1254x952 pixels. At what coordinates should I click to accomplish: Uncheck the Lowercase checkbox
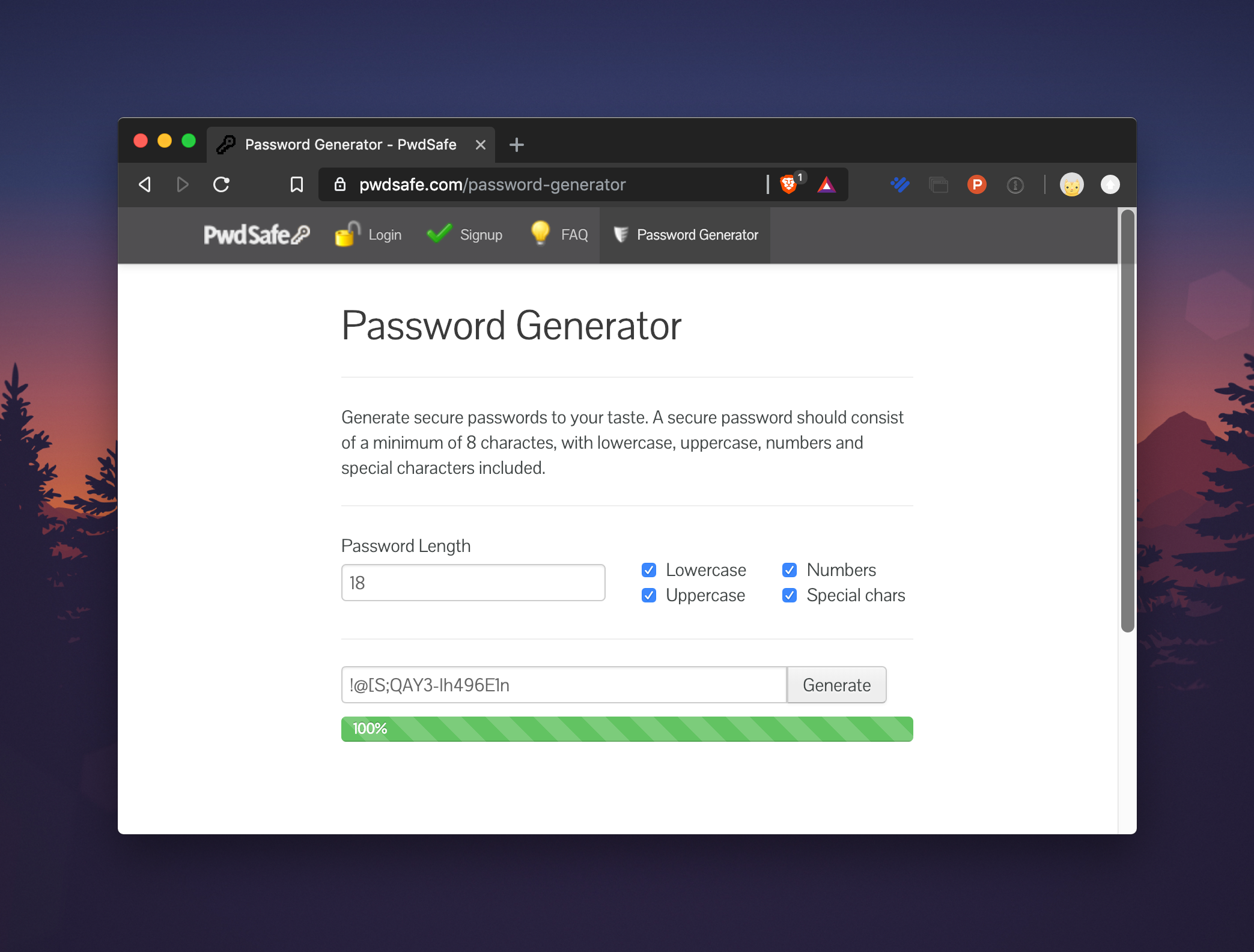click(x=649, y=570)
